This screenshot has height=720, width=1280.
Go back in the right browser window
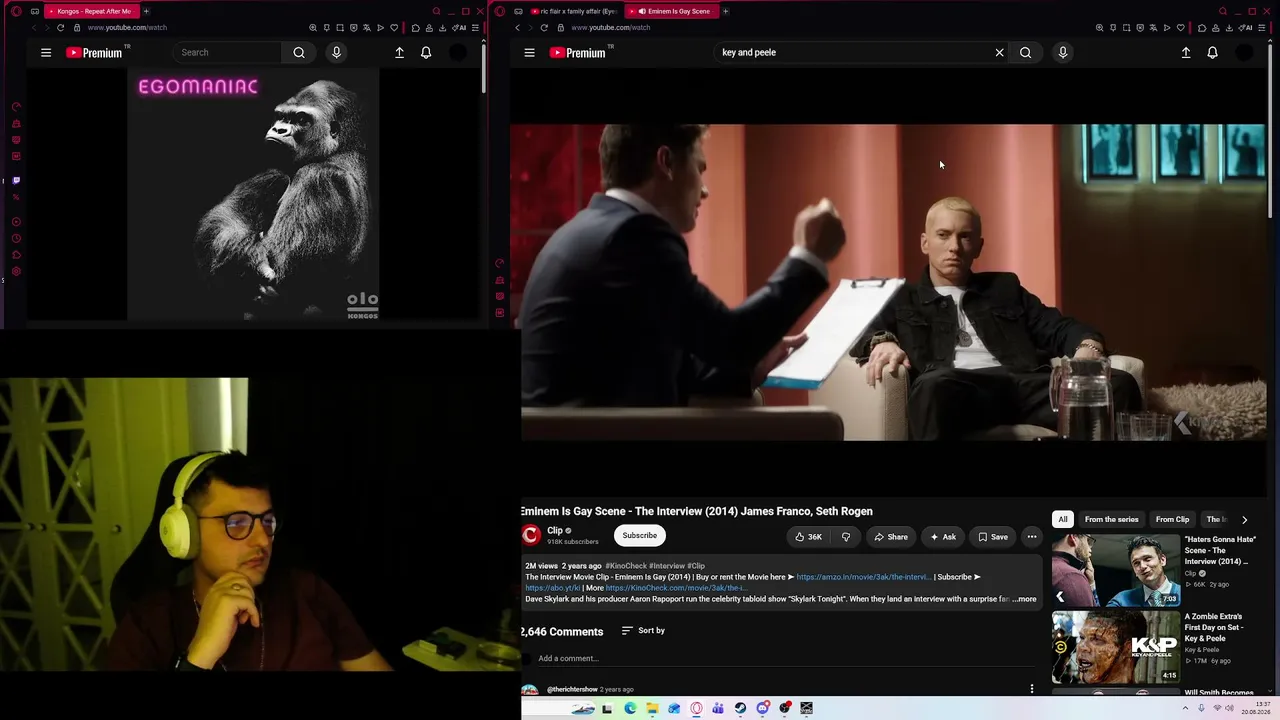(x=517, y=27)
